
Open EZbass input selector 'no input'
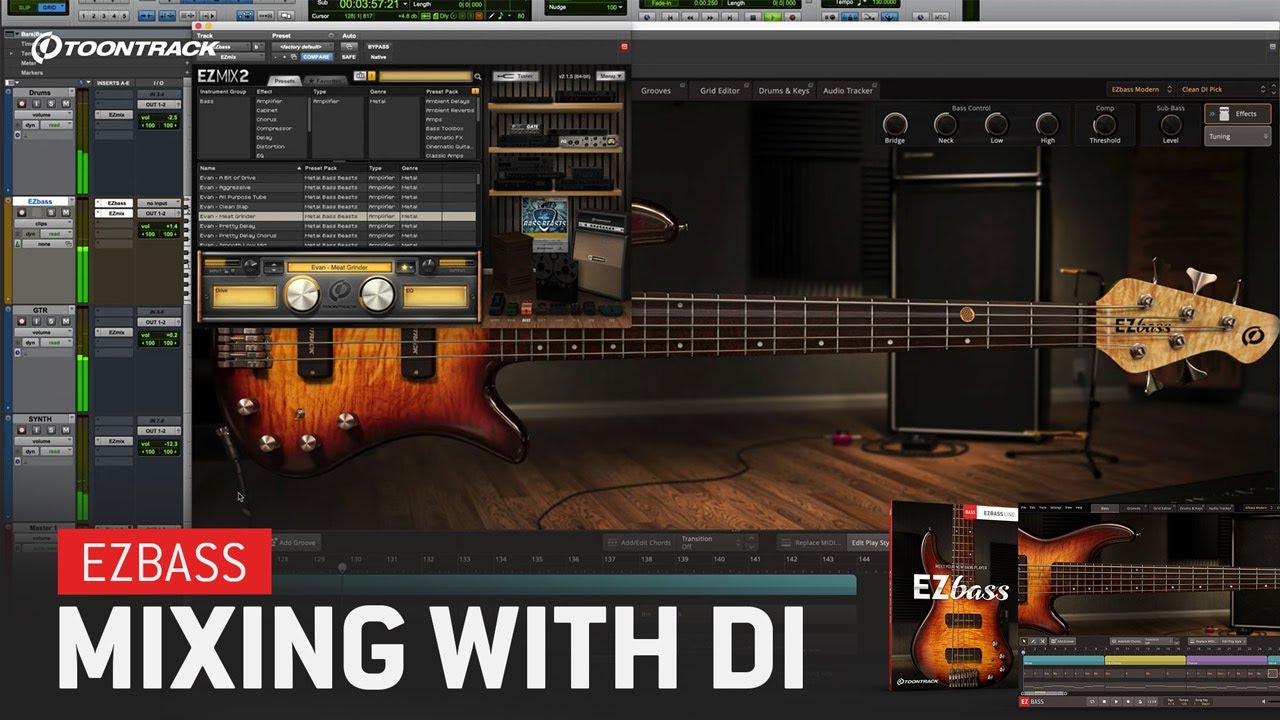(x=159, y=203)
